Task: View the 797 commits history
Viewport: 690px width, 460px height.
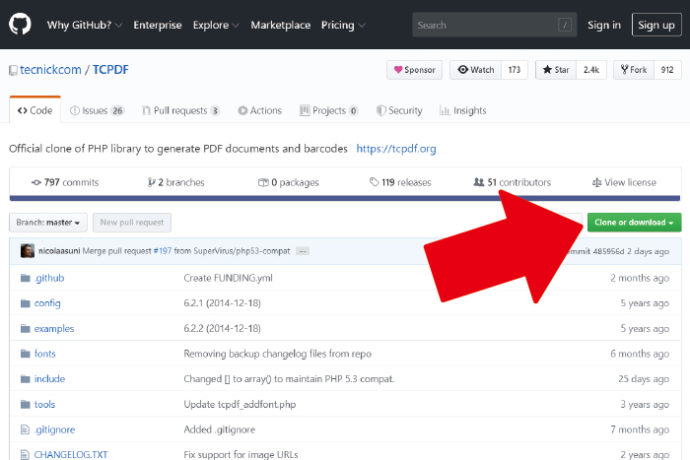Action: (65, 183)
